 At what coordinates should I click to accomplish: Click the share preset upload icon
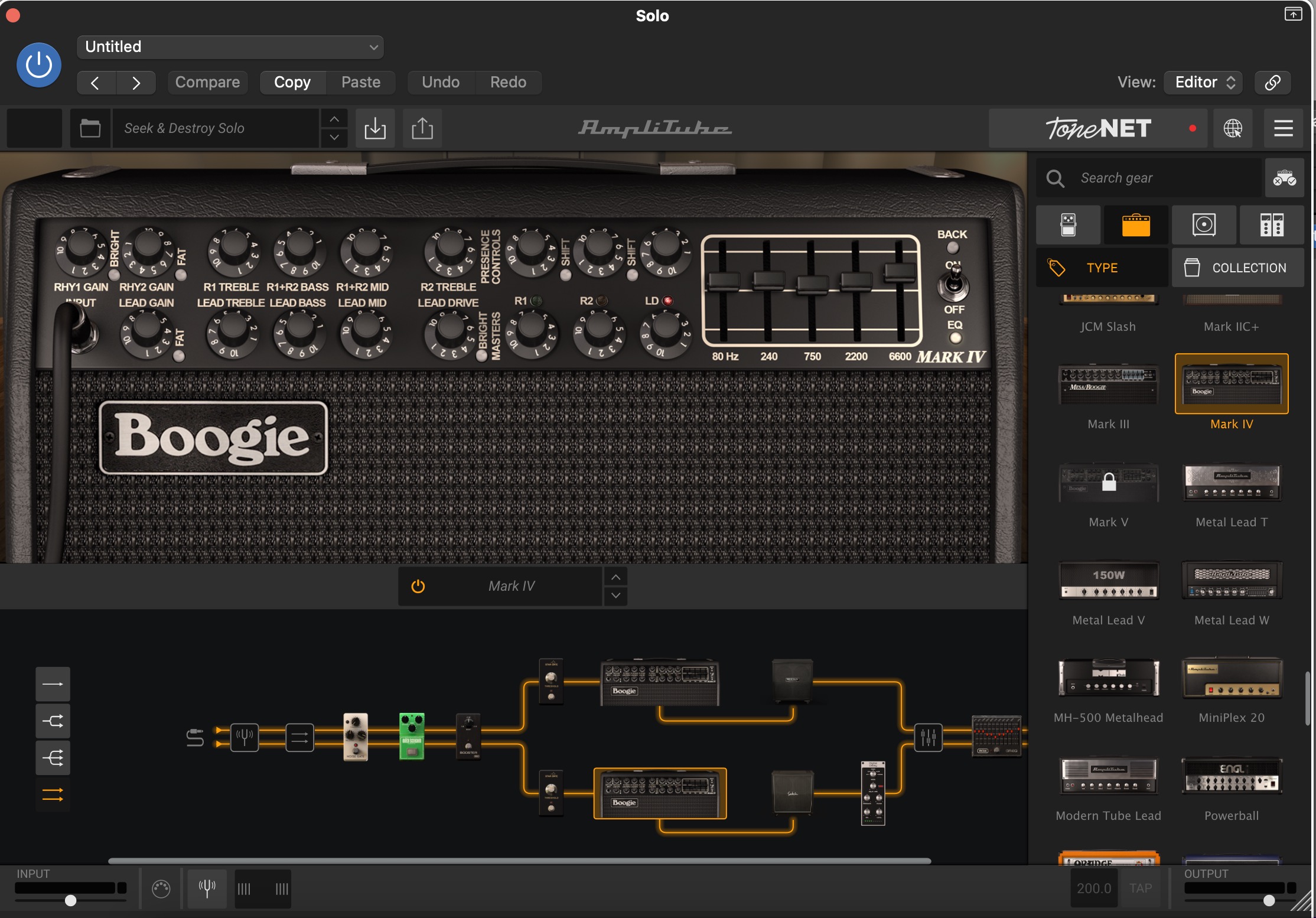[422, 128]
